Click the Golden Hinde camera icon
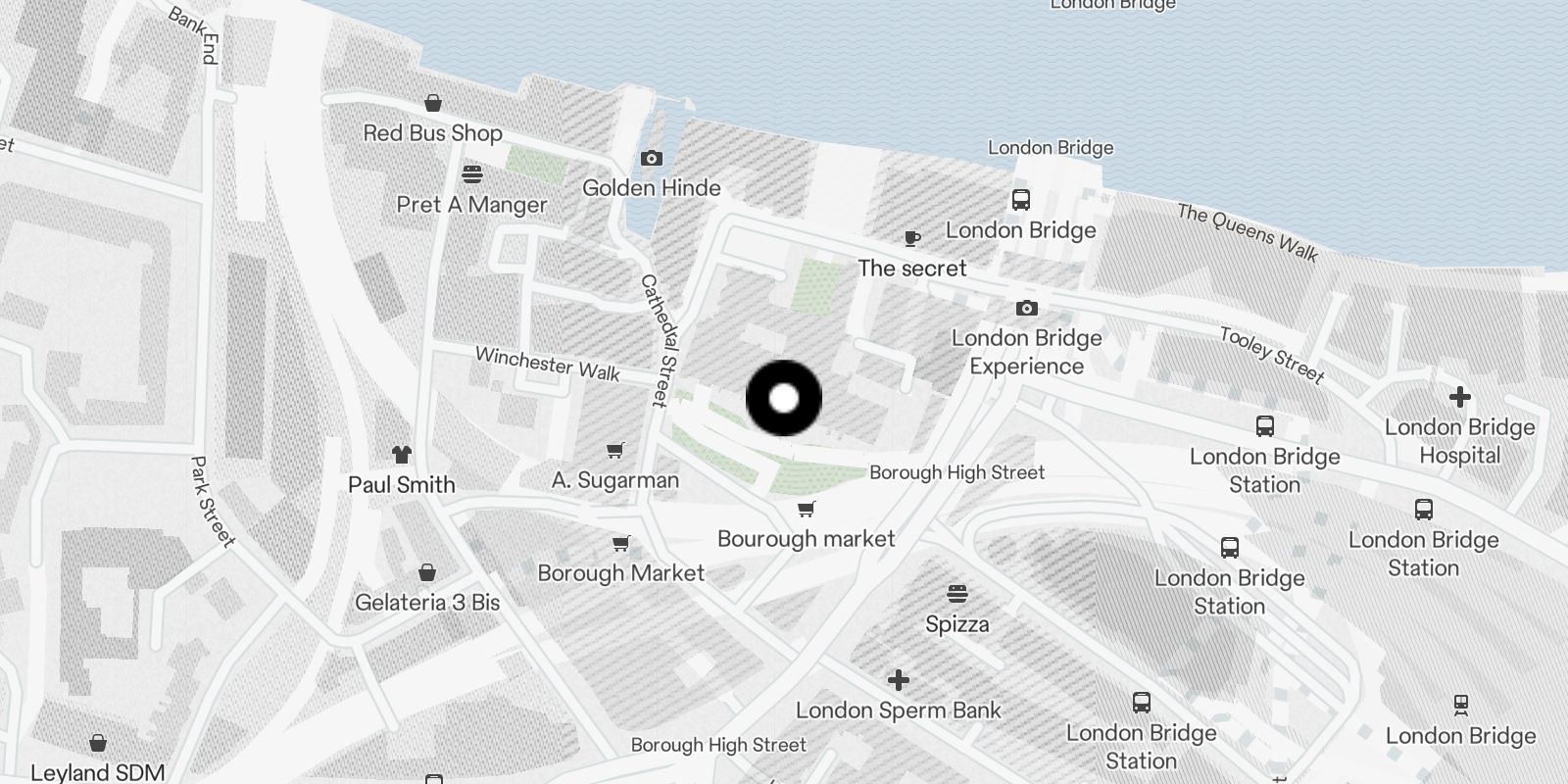The height and width of the screenshot is (784, 1568). coord(652,158)
